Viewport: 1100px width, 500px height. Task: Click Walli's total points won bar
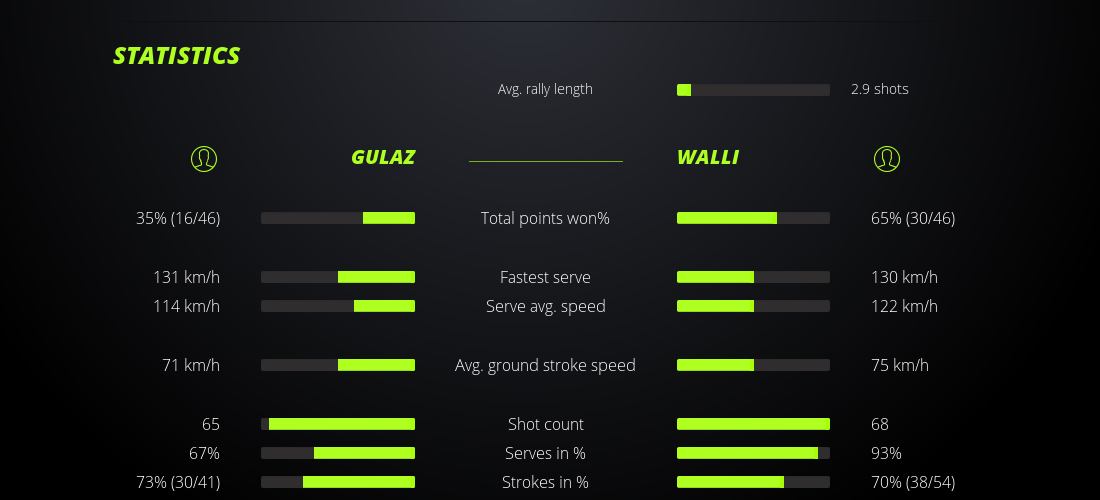[753, 218]
